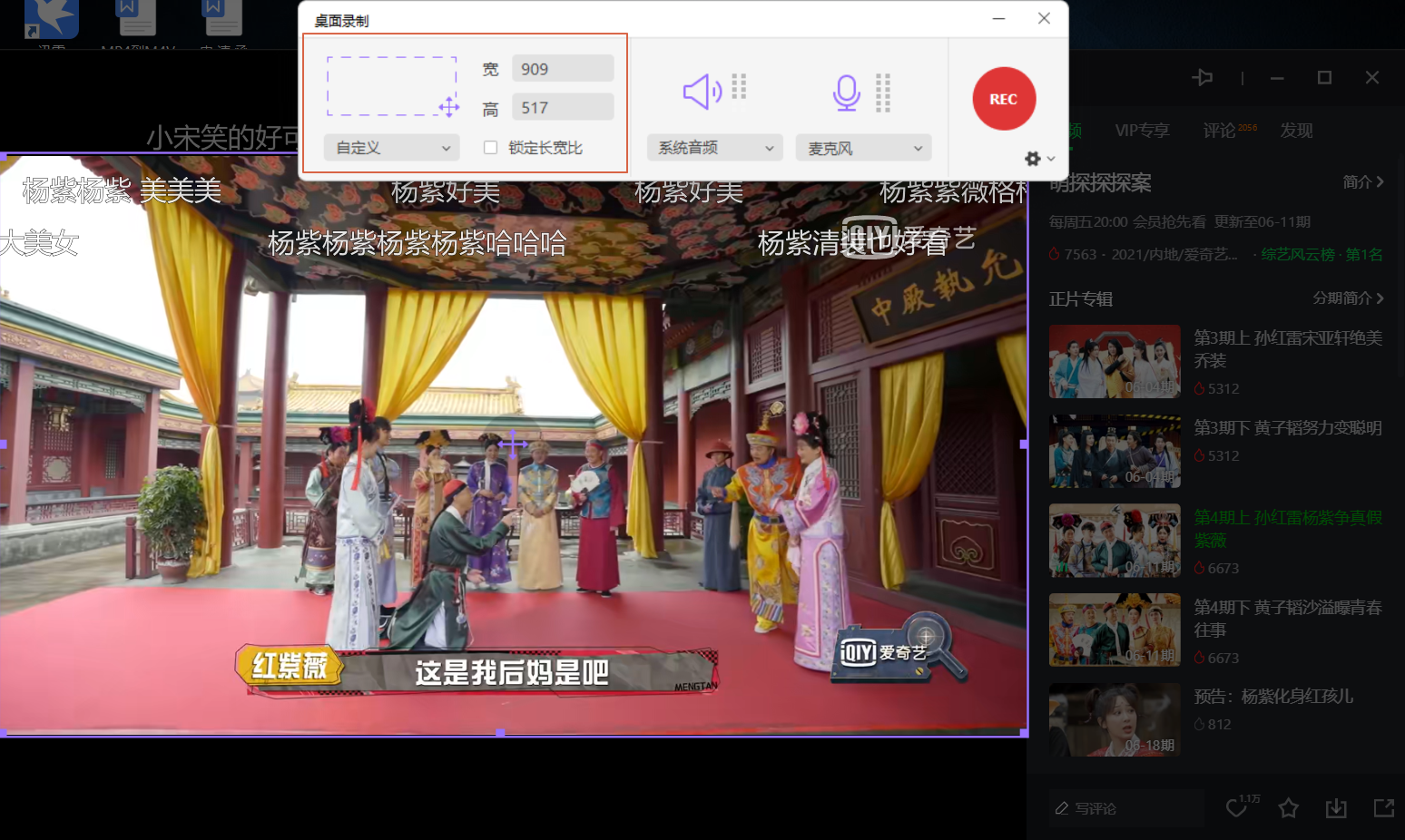The width and height of the screenshot is (1405, 840).
Task: Click the dashed region selection icon
Action: (x=392, y=87)
